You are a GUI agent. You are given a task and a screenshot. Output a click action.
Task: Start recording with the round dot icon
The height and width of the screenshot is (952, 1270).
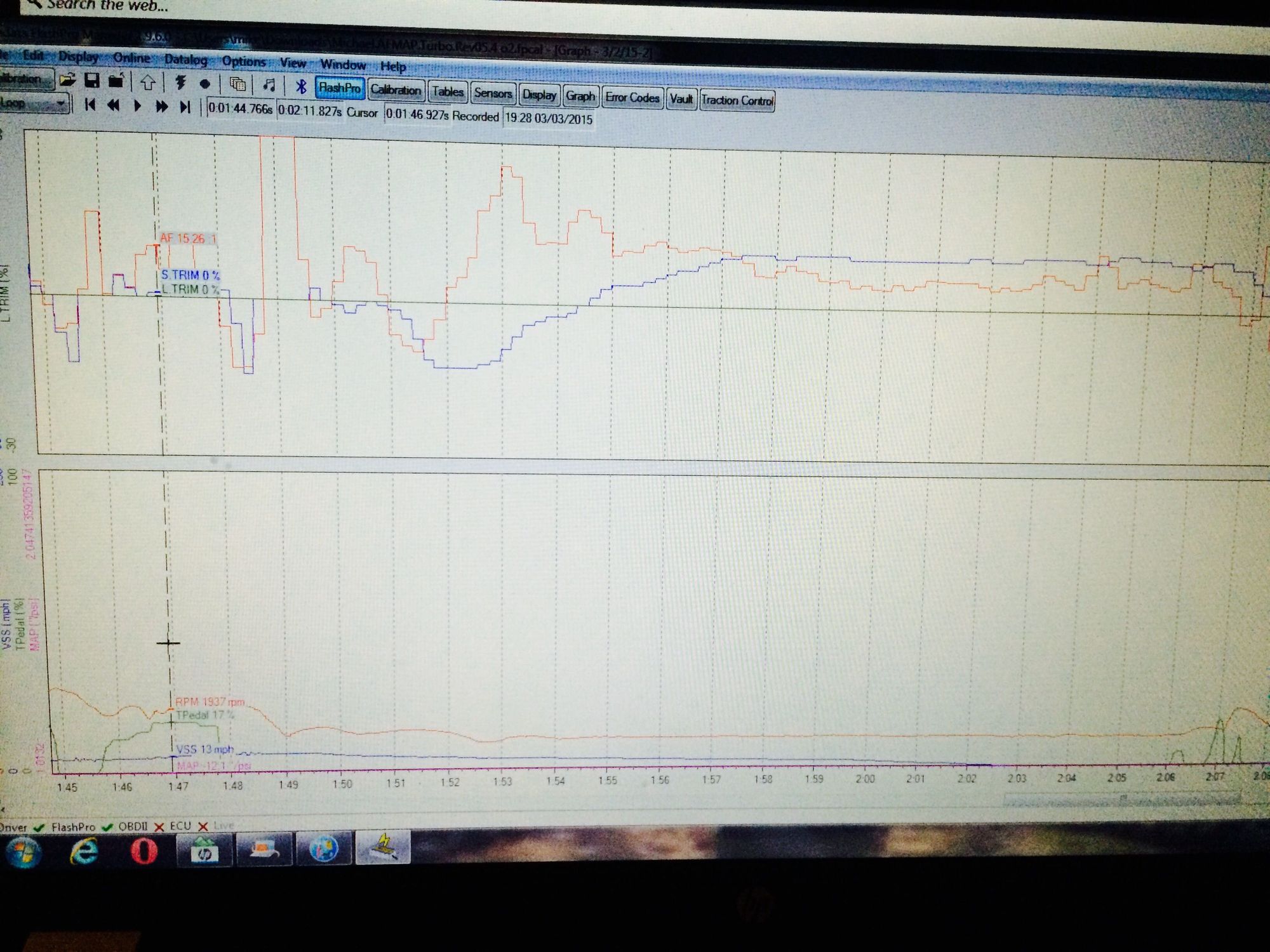tap(204, 83)
